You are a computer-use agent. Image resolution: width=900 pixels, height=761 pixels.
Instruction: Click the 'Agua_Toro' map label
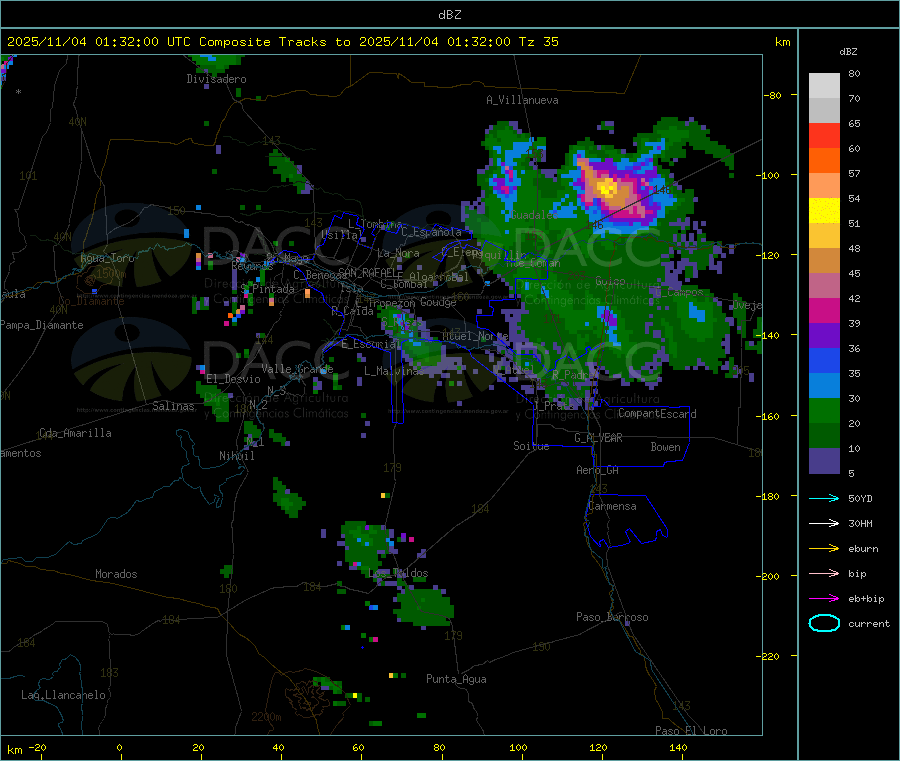tap(107, 258)
